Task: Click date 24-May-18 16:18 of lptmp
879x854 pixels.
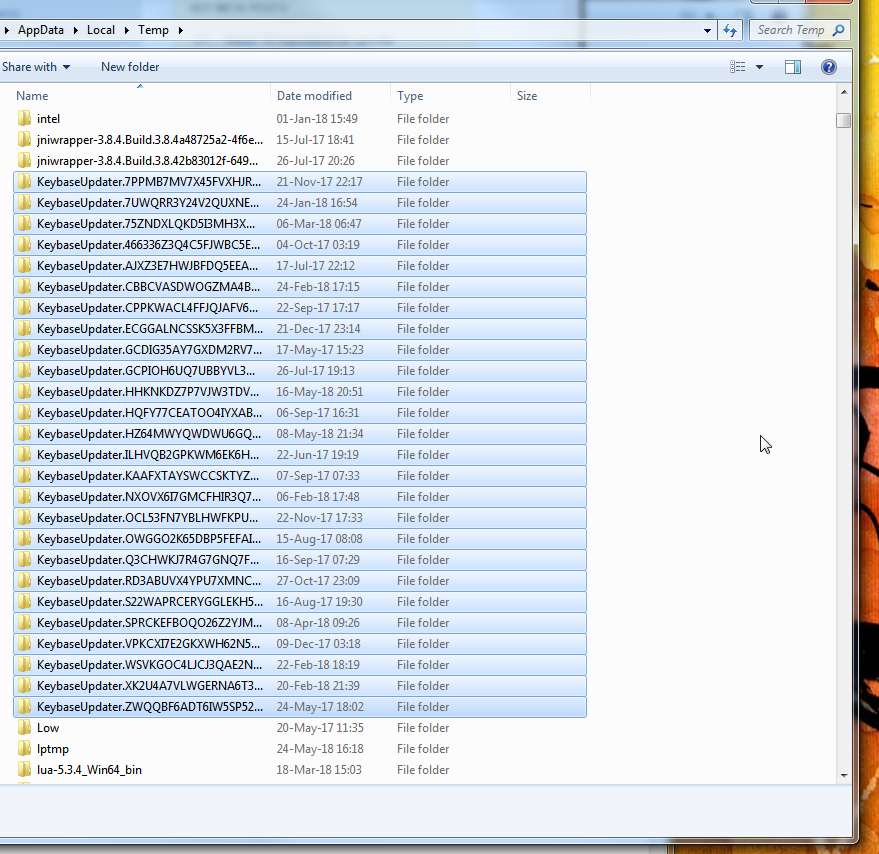Action: click(320, 749)
